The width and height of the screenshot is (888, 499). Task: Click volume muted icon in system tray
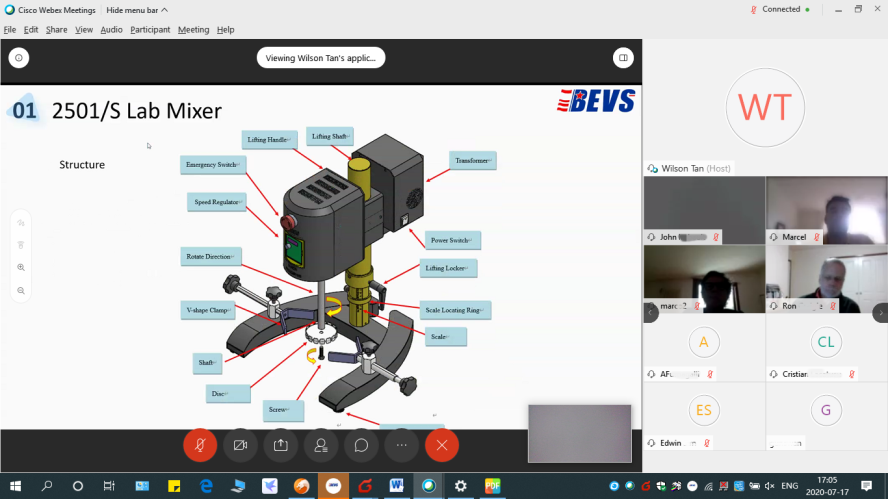(x=769, y=486)
